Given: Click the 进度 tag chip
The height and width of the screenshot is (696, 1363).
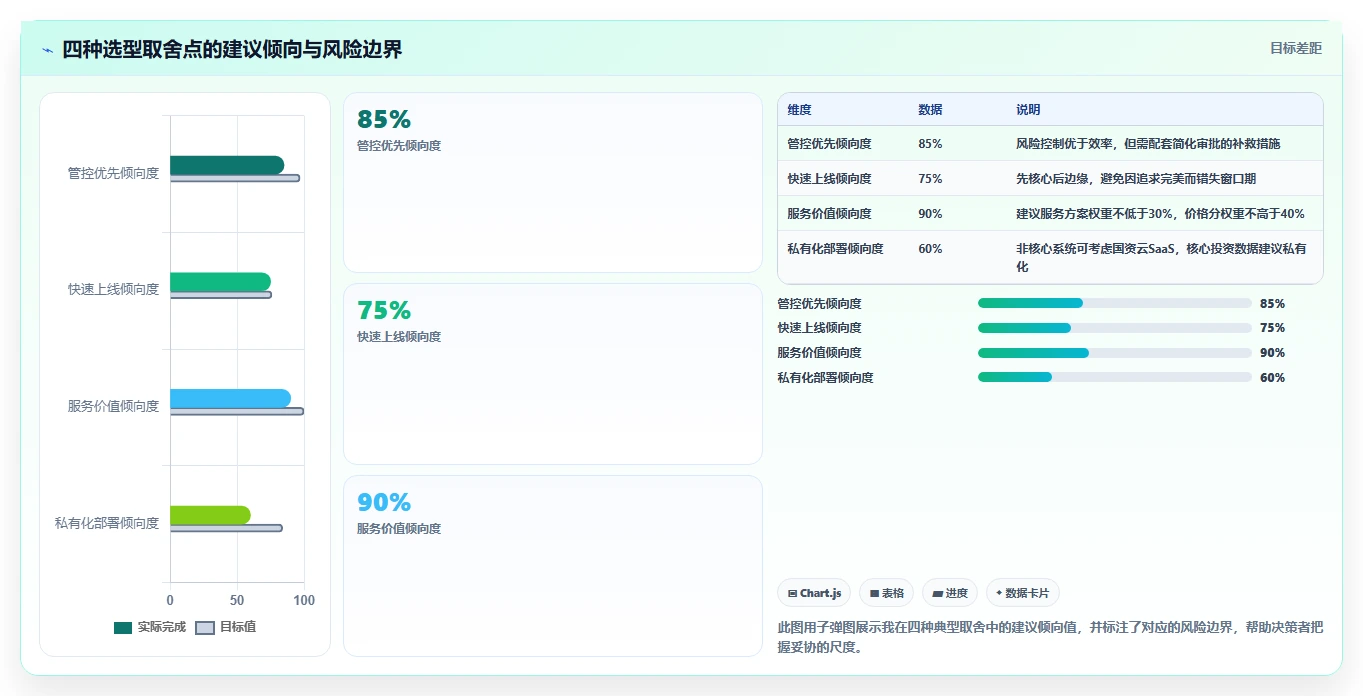Looking at the screenshot, I should click(949, 593).
